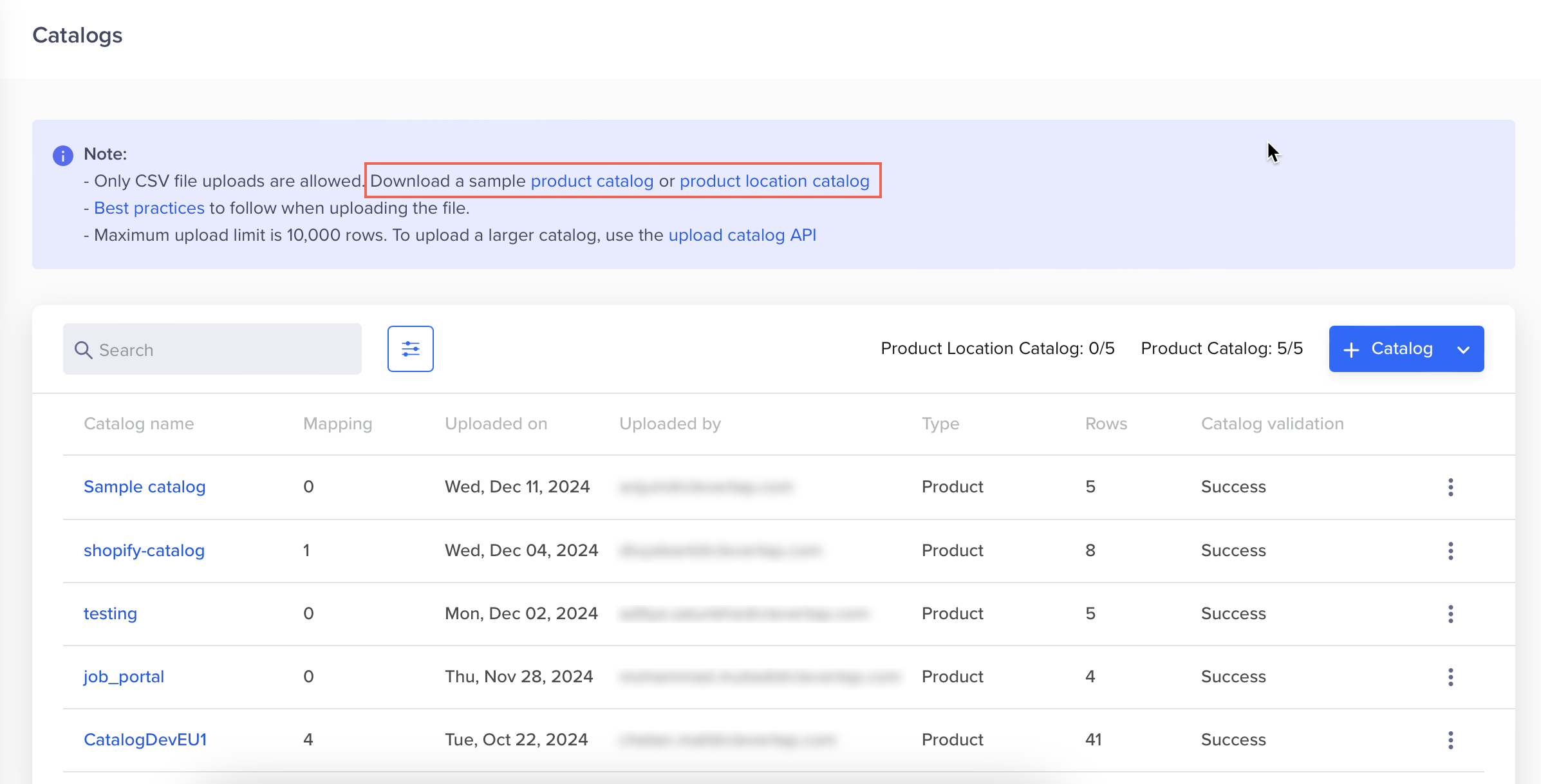Open the upload catalog API documentation link
Viewport: 1541px width, 784px height.
[x=742, y=235]
